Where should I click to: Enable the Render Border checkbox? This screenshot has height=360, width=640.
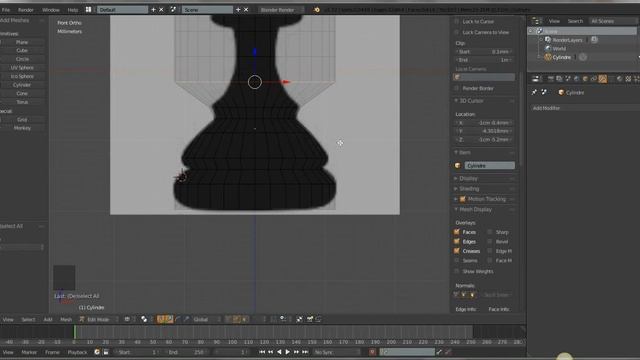[x=457, y=88]
